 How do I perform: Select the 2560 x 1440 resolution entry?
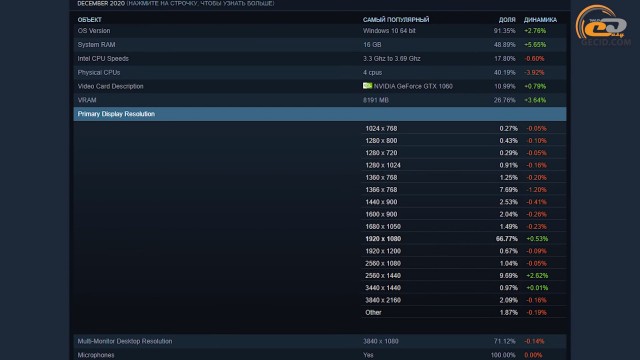pos(383,276)
